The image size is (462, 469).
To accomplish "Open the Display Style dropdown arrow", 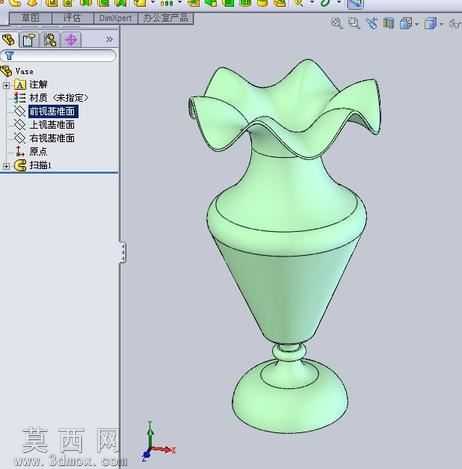I will [441, 24].
